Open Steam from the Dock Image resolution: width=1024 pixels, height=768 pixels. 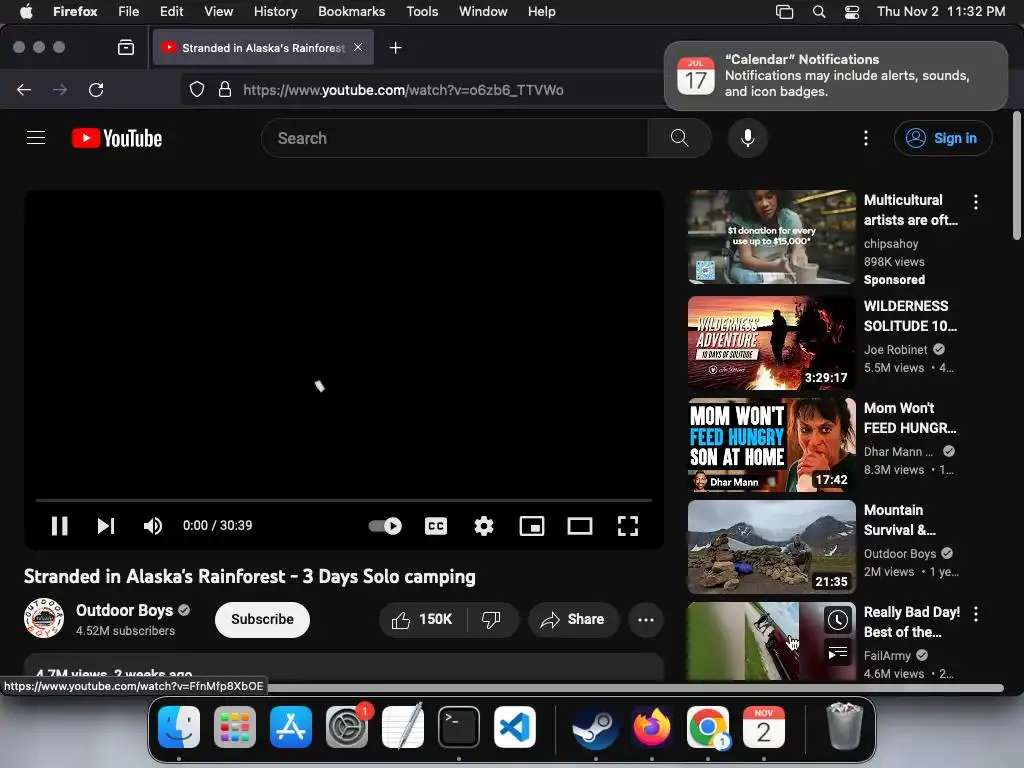pyautogui.click(x=595, y=726)
